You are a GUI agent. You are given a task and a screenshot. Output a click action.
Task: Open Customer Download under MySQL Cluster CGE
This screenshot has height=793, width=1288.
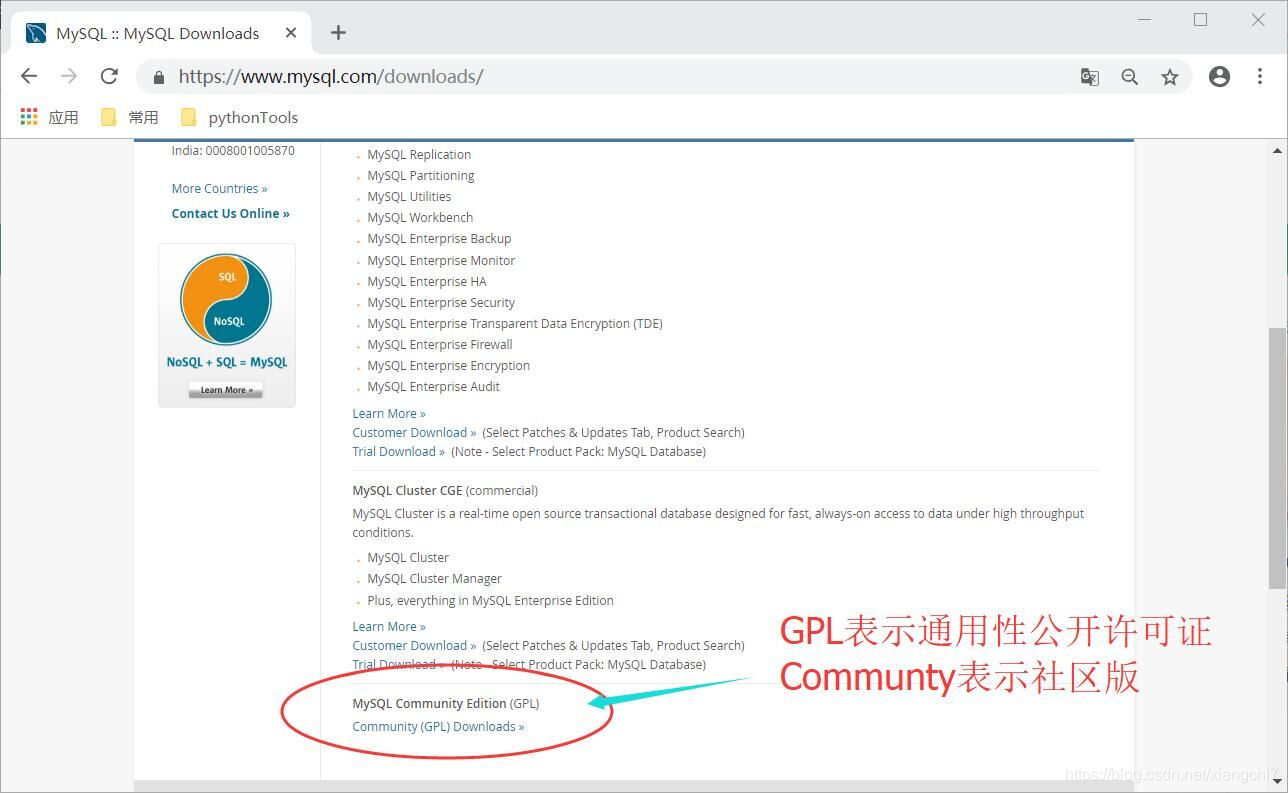pyautogui.click(x=414, y=645)
